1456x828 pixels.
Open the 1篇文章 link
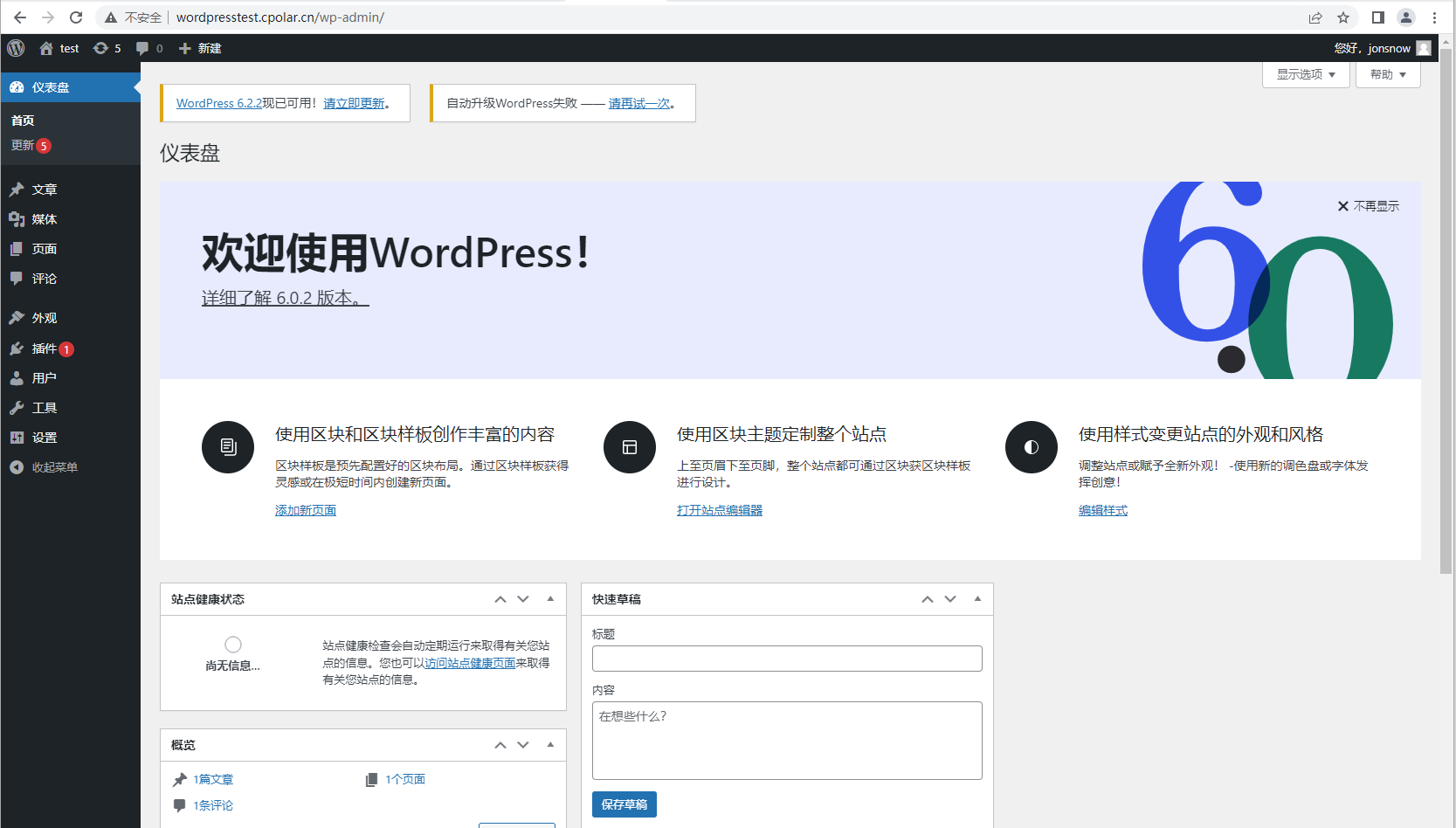click(213, 779)
